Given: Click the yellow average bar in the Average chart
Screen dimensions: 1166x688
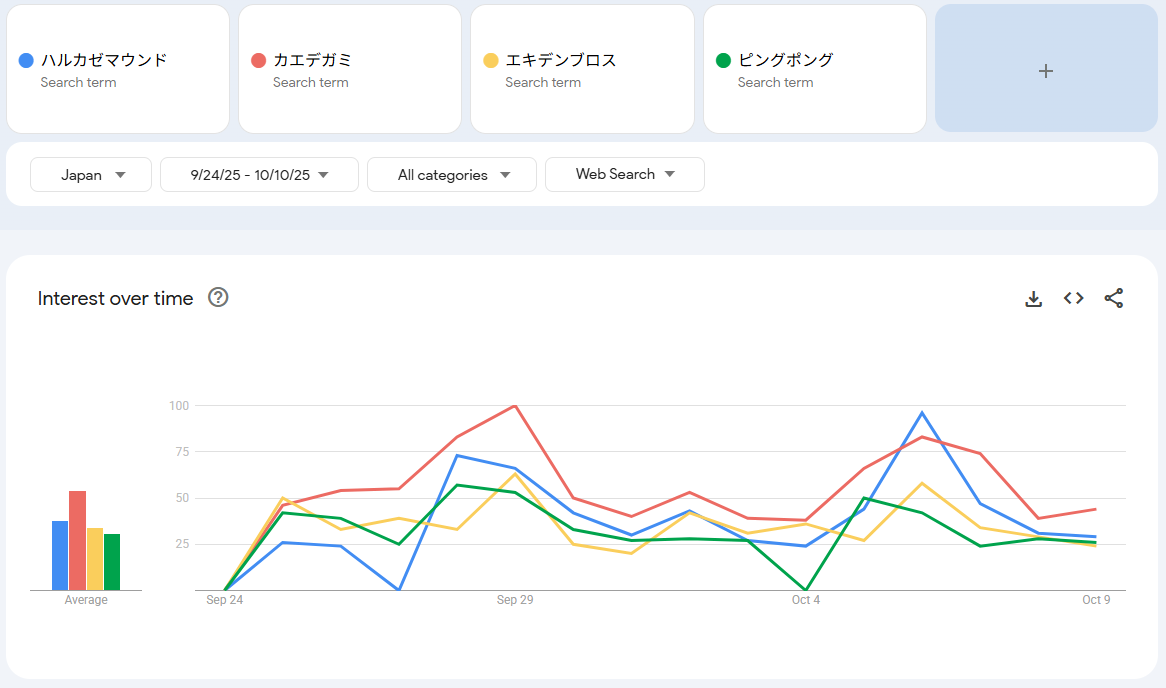Looking at the screenshot, I should coord(95,559).
